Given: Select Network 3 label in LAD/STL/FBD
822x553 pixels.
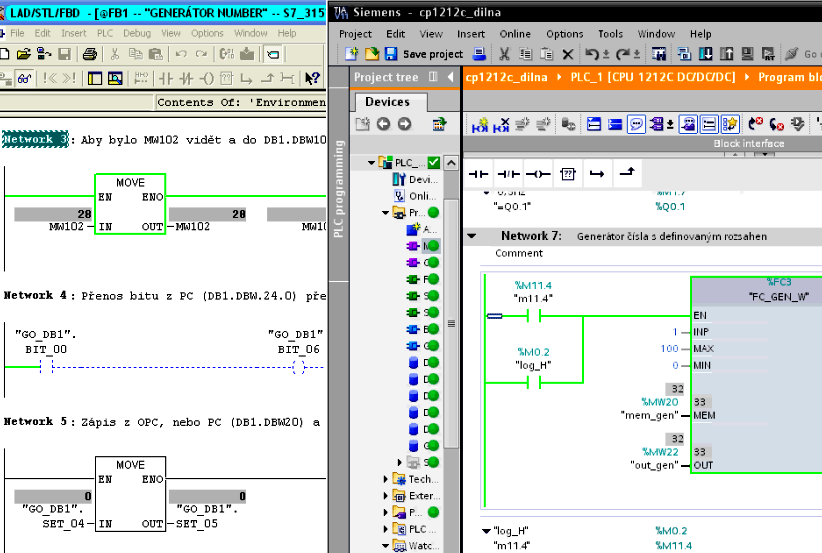Looking at the screenshot, I should click(35, 139).
